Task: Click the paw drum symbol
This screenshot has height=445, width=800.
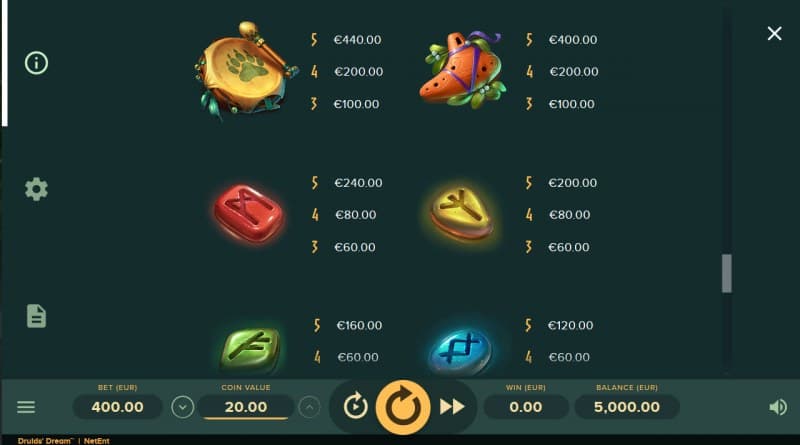Action: (x=246, y=70)
